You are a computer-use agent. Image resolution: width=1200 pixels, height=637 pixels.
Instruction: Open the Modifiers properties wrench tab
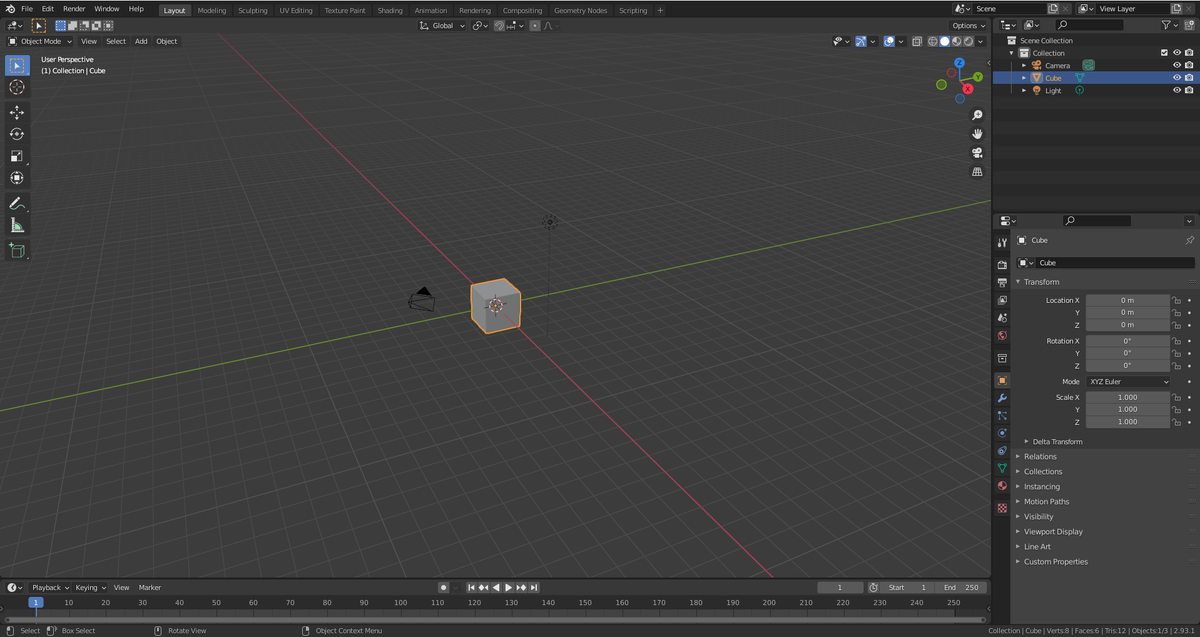pyautogui.click(x=1002, y=398)
